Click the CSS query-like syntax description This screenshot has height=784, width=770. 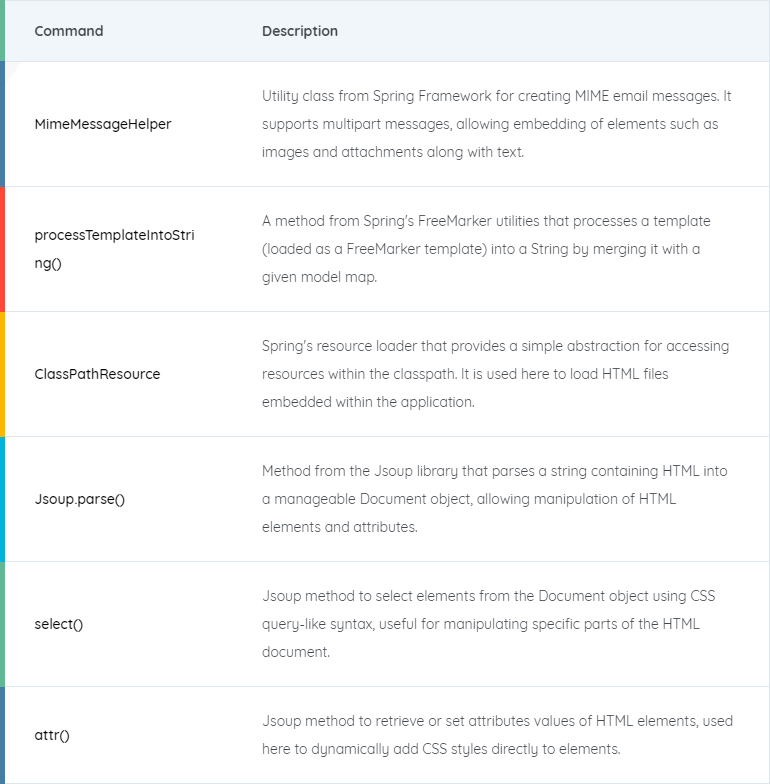click(488, 624)
